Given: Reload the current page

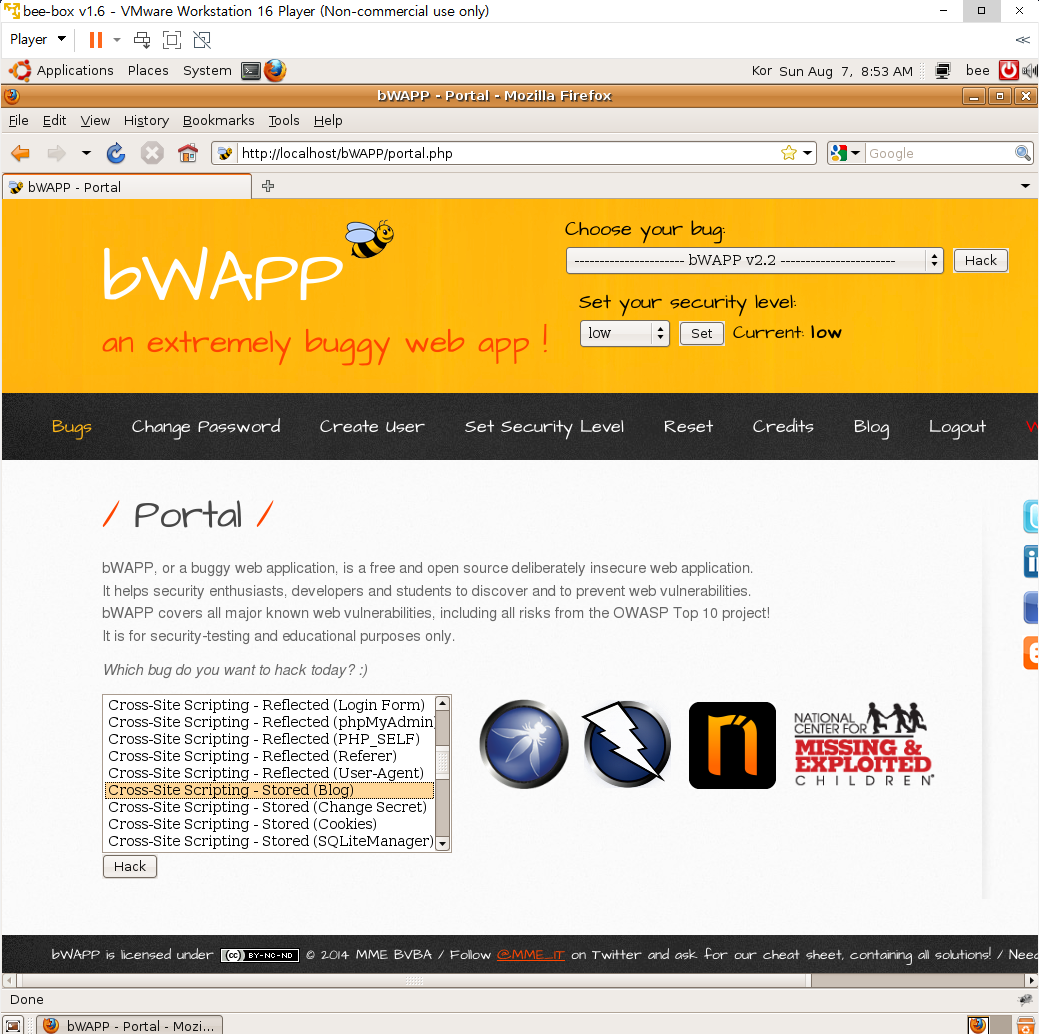Looking at the screenshot, I should click(116, 153).
